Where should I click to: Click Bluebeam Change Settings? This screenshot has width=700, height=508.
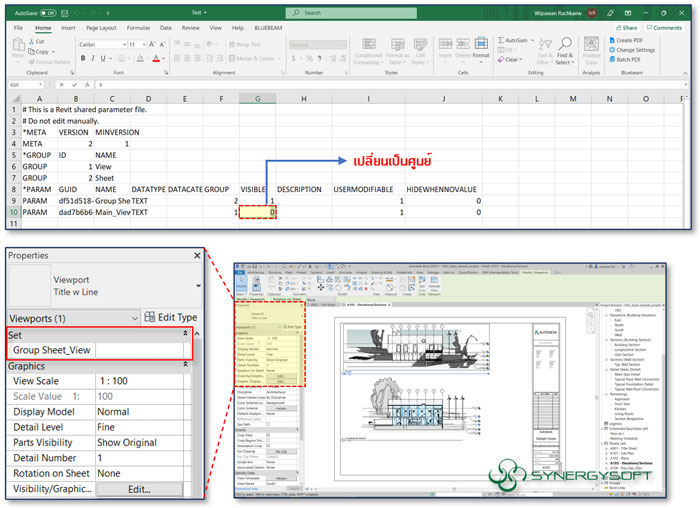coord(632,50)
